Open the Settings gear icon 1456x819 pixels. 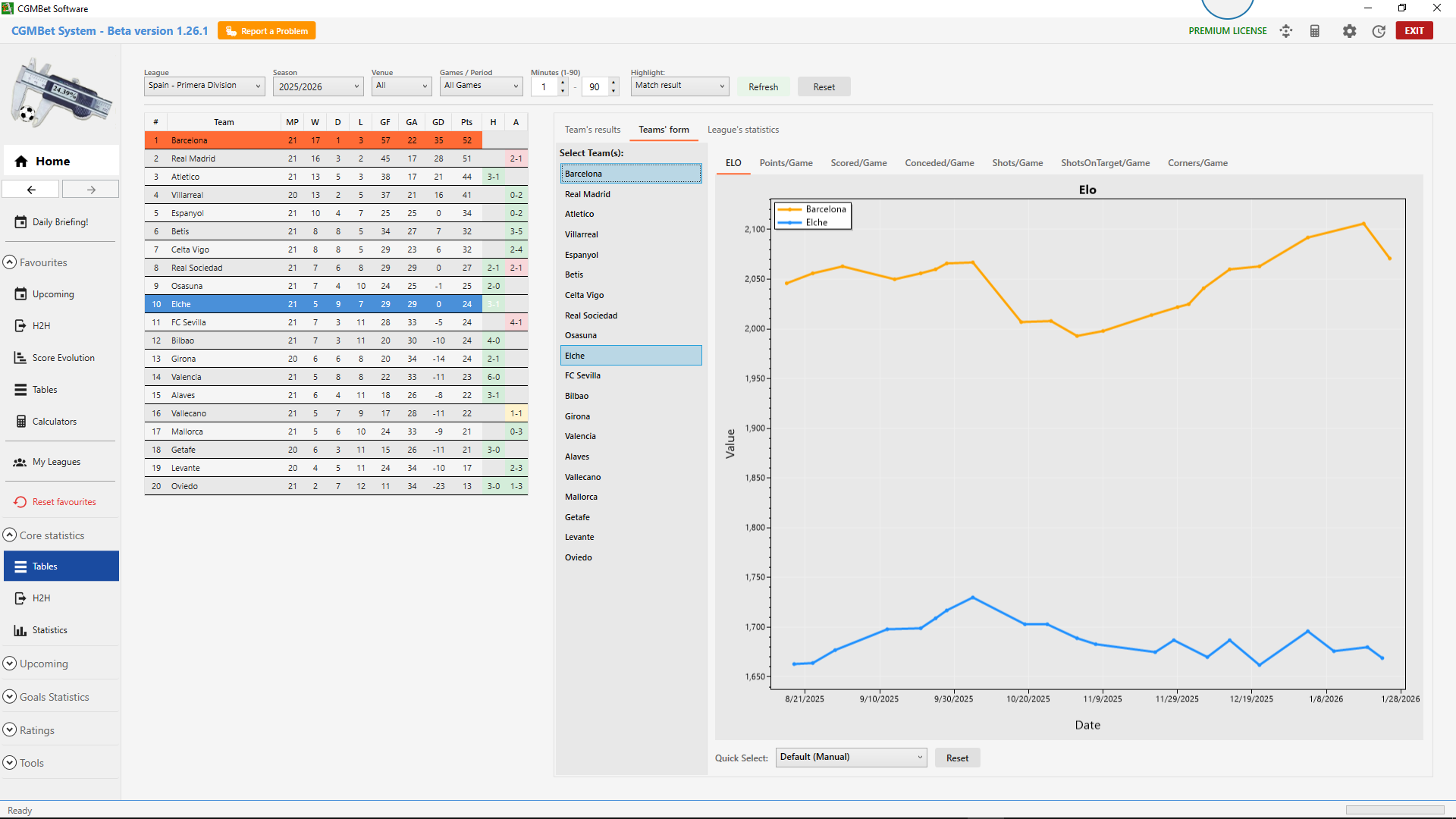(x=1350, y=31)
